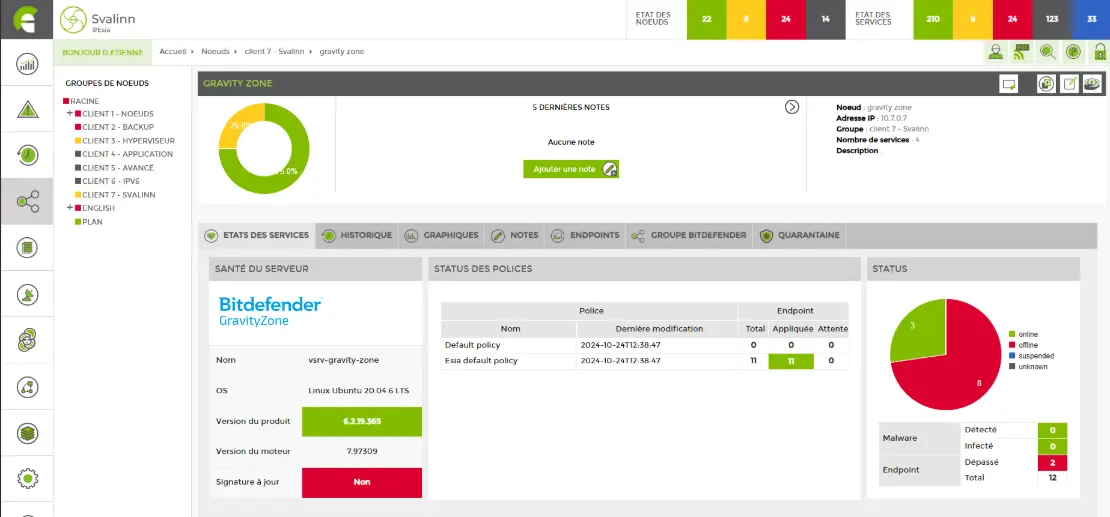Open the topology map sidebar icon
Screen dimensions: 1110x517
(x=27, y=387)
